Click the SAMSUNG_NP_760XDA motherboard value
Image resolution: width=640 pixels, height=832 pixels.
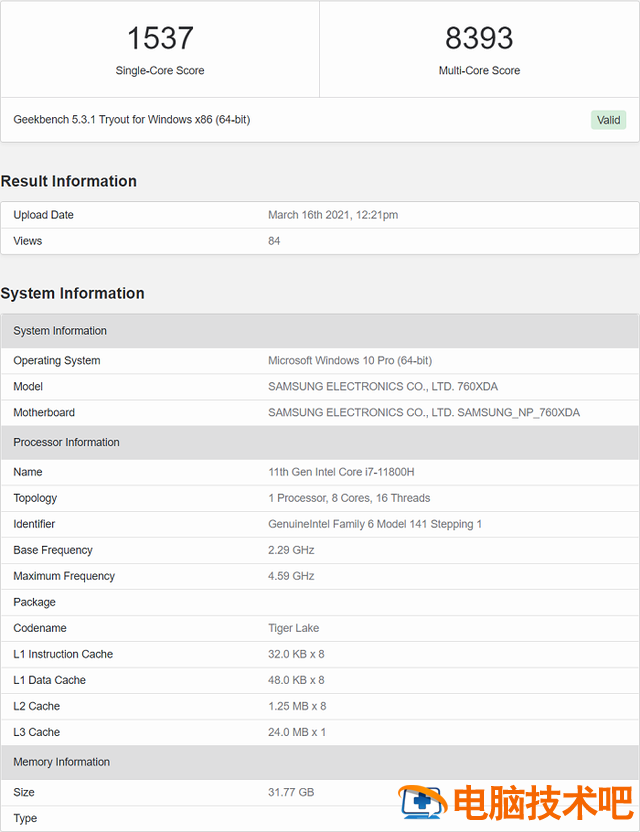423,413
